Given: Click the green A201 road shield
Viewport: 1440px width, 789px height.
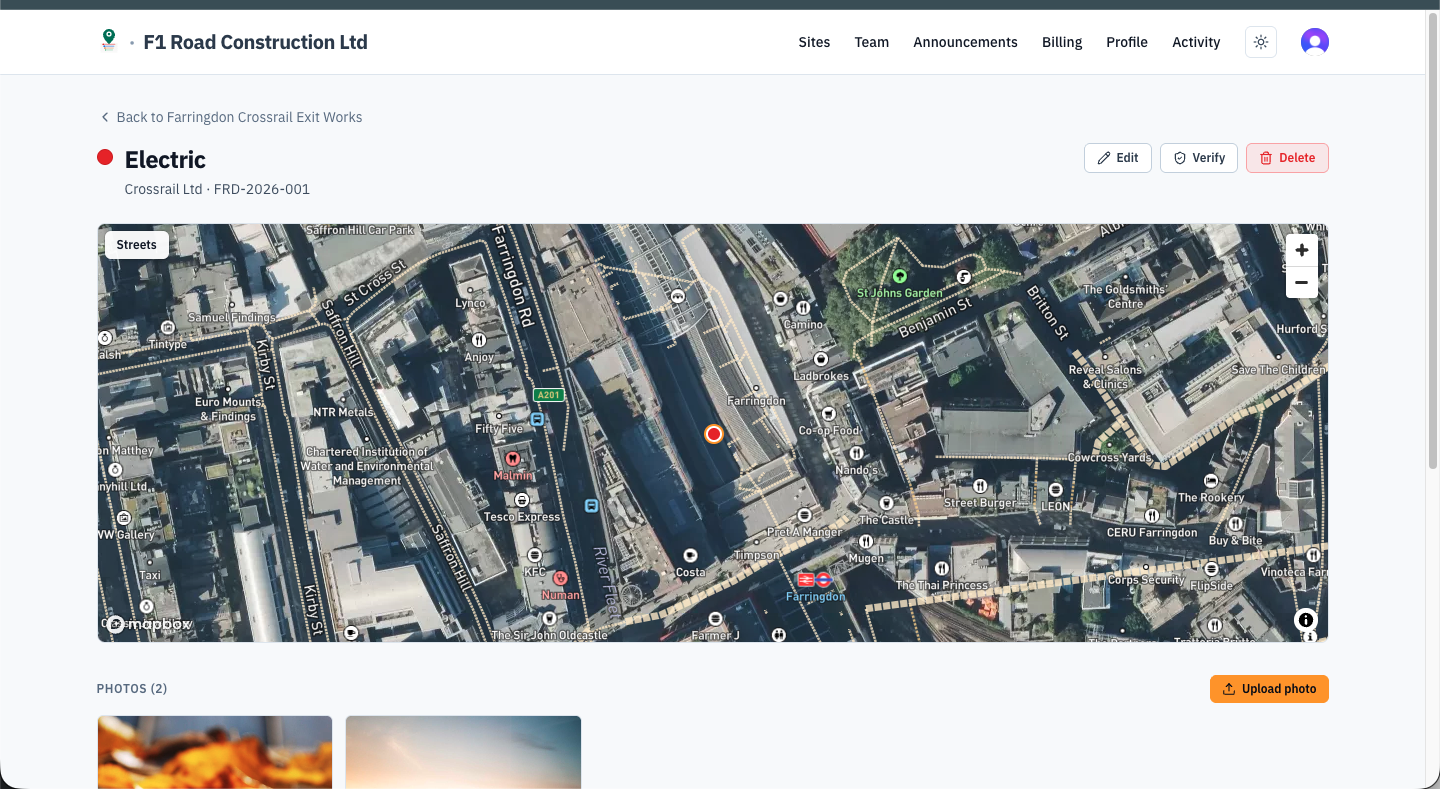Looking at the screenshot, I should 548,395.
